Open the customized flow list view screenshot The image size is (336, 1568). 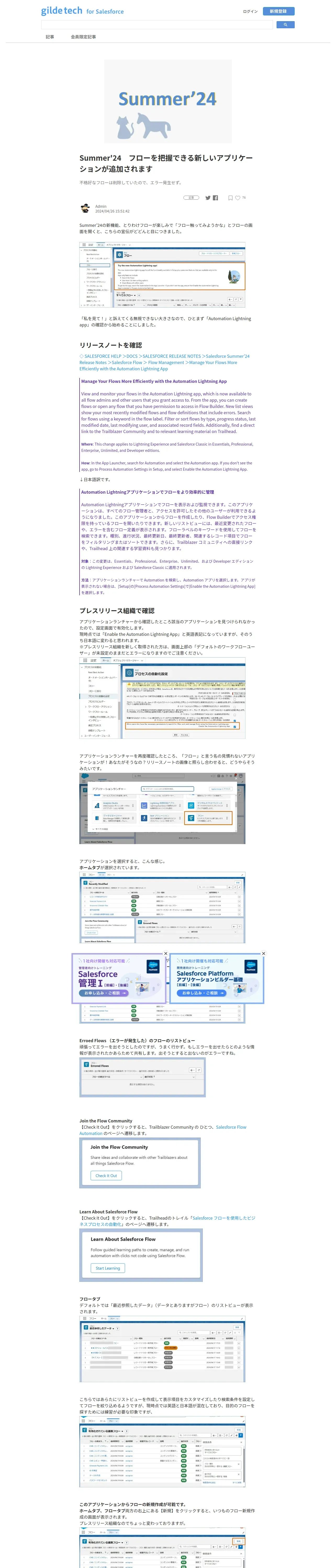tap(162, 1452)
